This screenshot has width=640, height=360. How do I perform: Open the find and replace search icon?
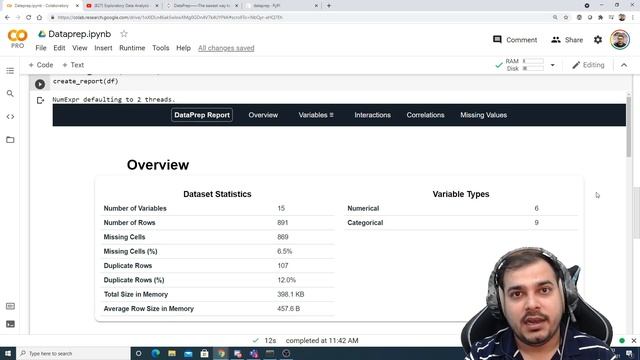point(10,93)
